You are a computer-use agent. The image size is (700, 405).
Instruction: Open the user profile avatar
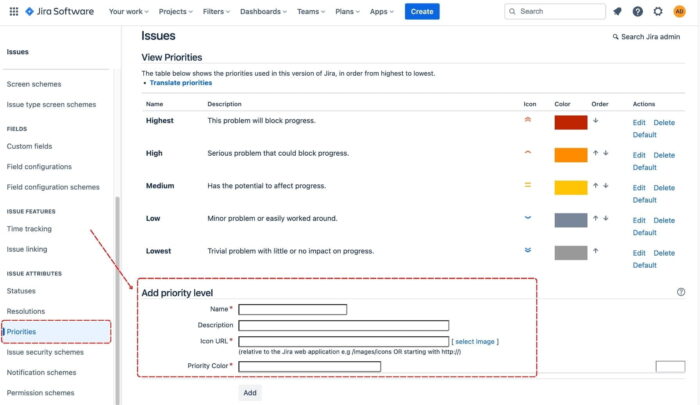pyautogui.click(x=679, y=12)
